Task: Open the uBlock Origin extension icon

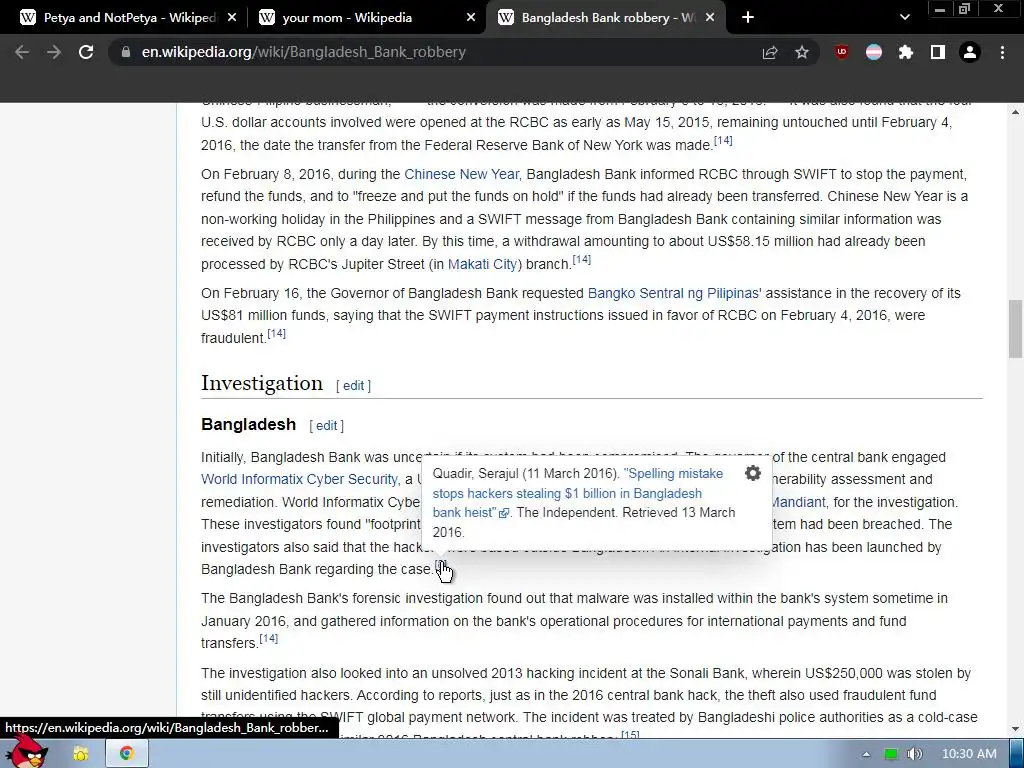Action: coord(842,52)
